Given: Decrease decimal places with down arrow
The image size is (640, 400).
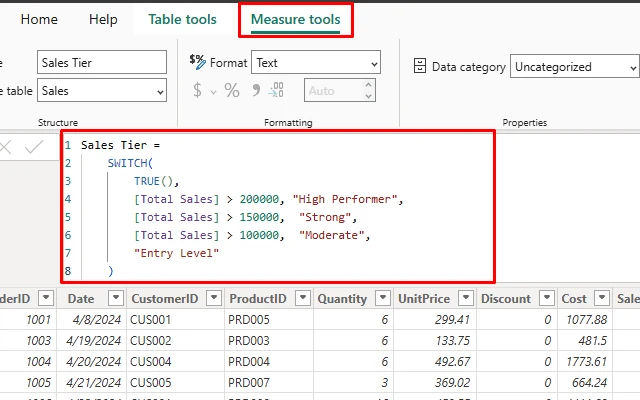Looking at the screenshot, I should [369, 96].
